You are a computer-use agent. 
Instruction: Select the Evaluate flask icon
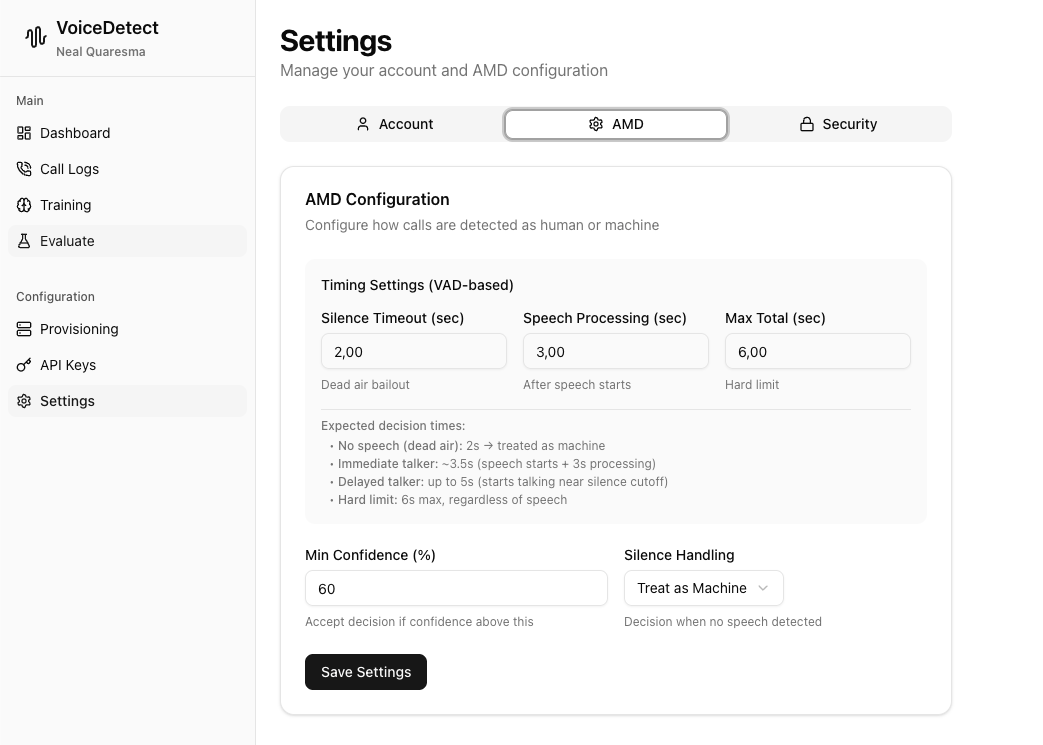pos(23,241)
